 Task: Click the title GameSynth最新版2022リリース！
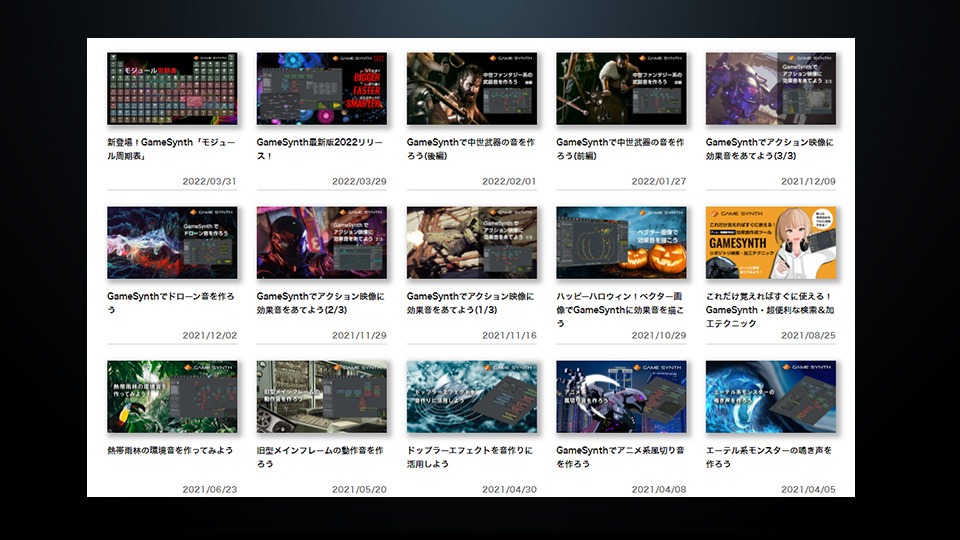pyautogui.click(x=320, y=149)
